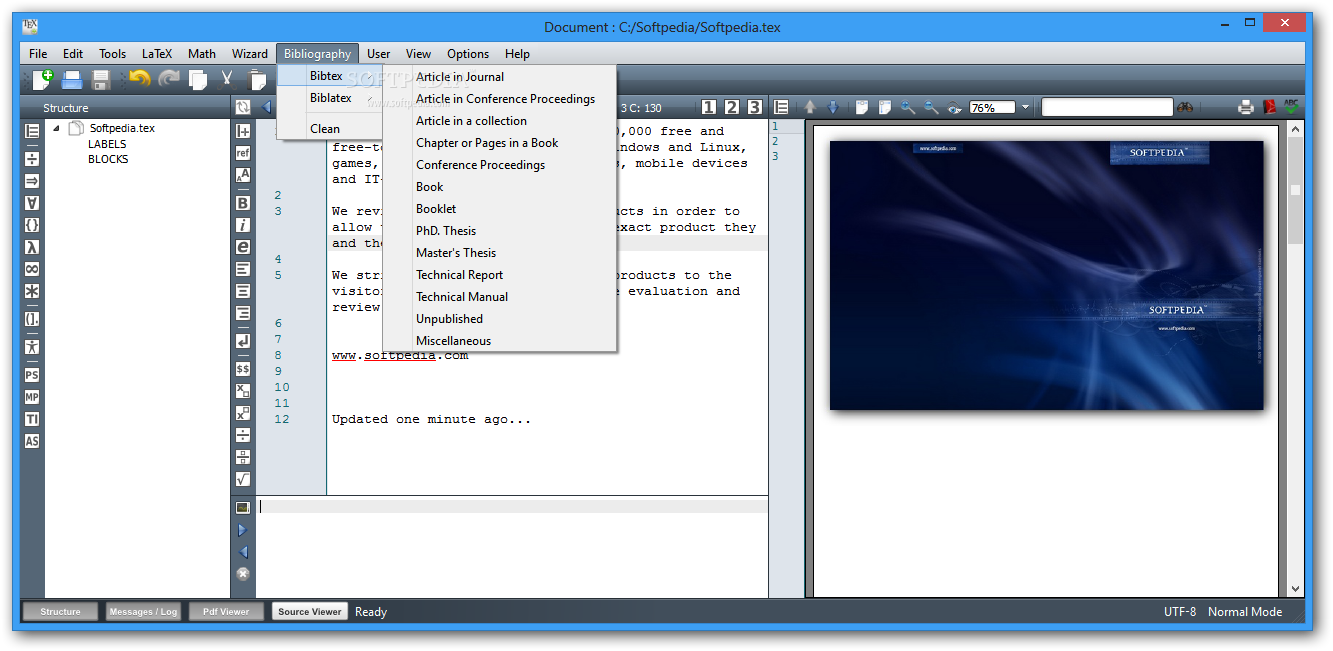Image resolution: width=1333 pixels, height=651 pixels.
Task: Choose Clean from Bibliography menu
Action: click(x=330, y=128)
